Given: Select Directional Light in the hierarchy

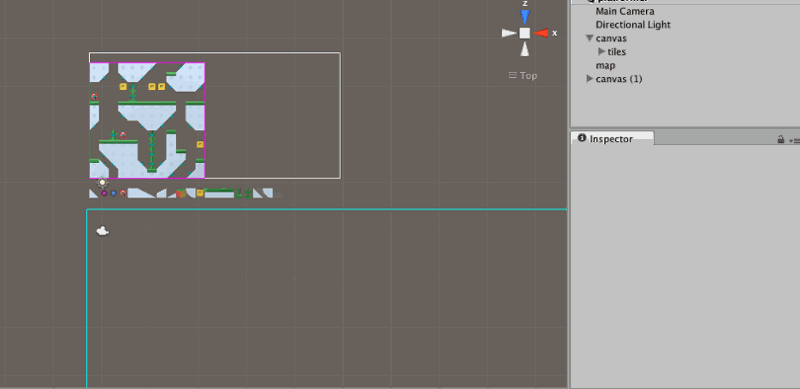Looking at the screenshot, I should pyautogui.click(x=633, y=25).
